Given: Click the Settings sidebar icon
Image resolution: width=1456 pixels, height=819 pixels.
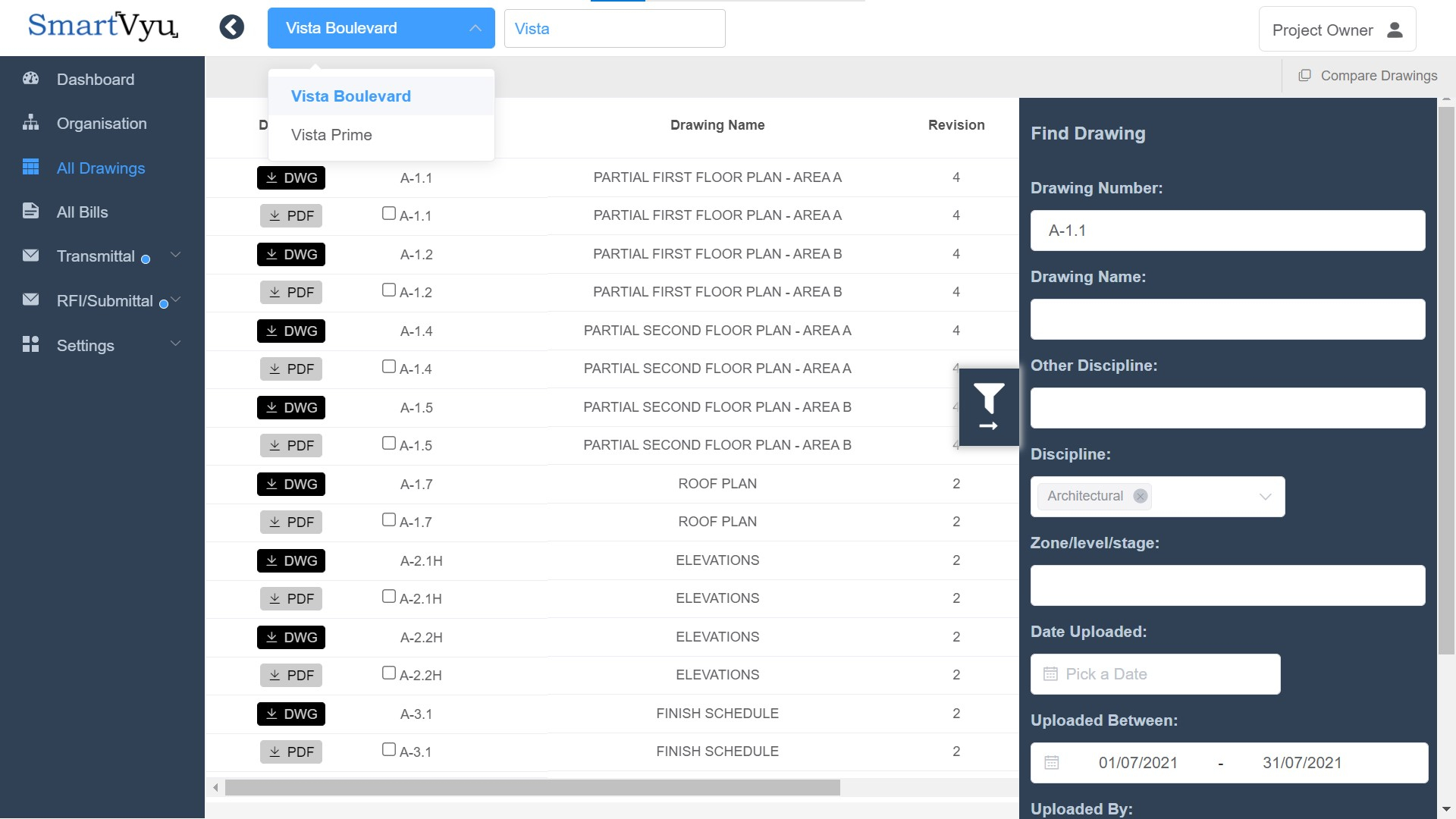Looking at the screenshot, I should [x=30, y=345].
